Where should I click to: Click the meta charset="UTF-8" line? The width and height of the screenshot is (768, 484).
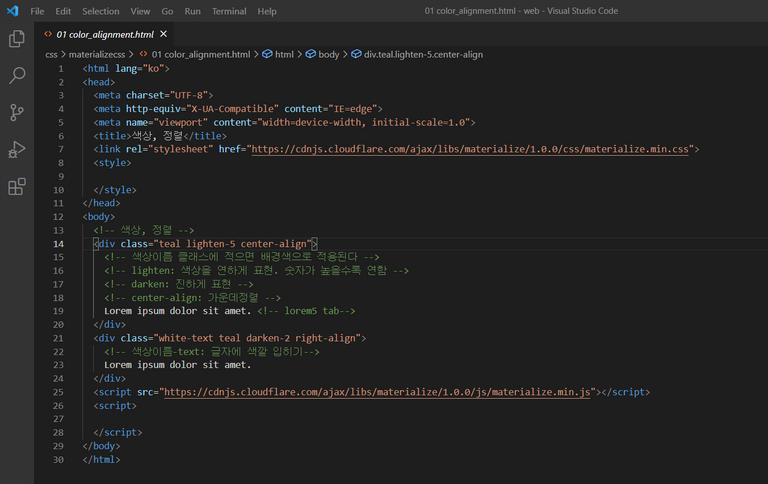click(153, 95)
